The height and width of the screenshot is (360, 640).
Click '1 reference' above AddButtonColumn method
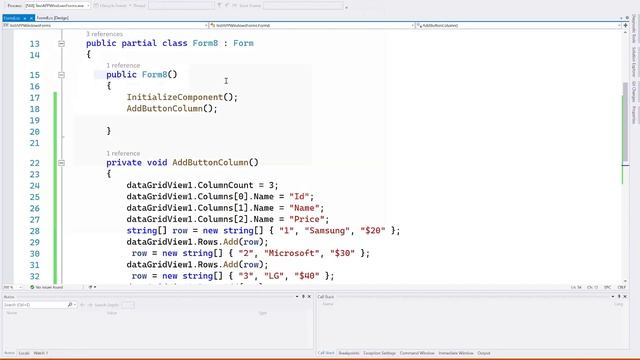pyautogui.click(x=123, y=153)
